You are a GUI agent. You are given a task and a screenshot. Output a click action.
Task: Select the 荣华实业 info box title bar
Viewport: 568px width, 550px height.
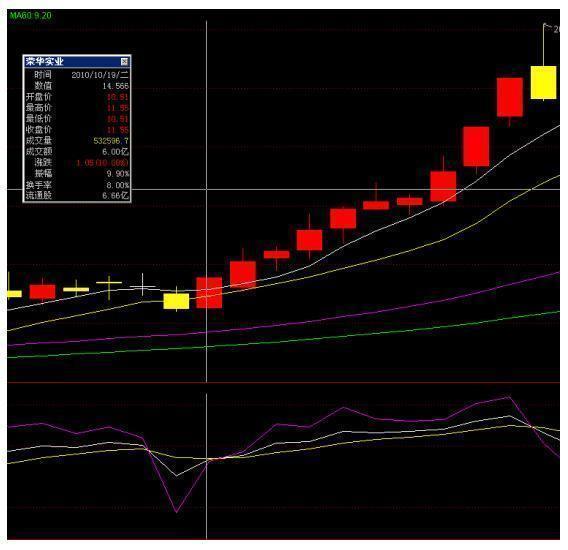click(77, 62)
